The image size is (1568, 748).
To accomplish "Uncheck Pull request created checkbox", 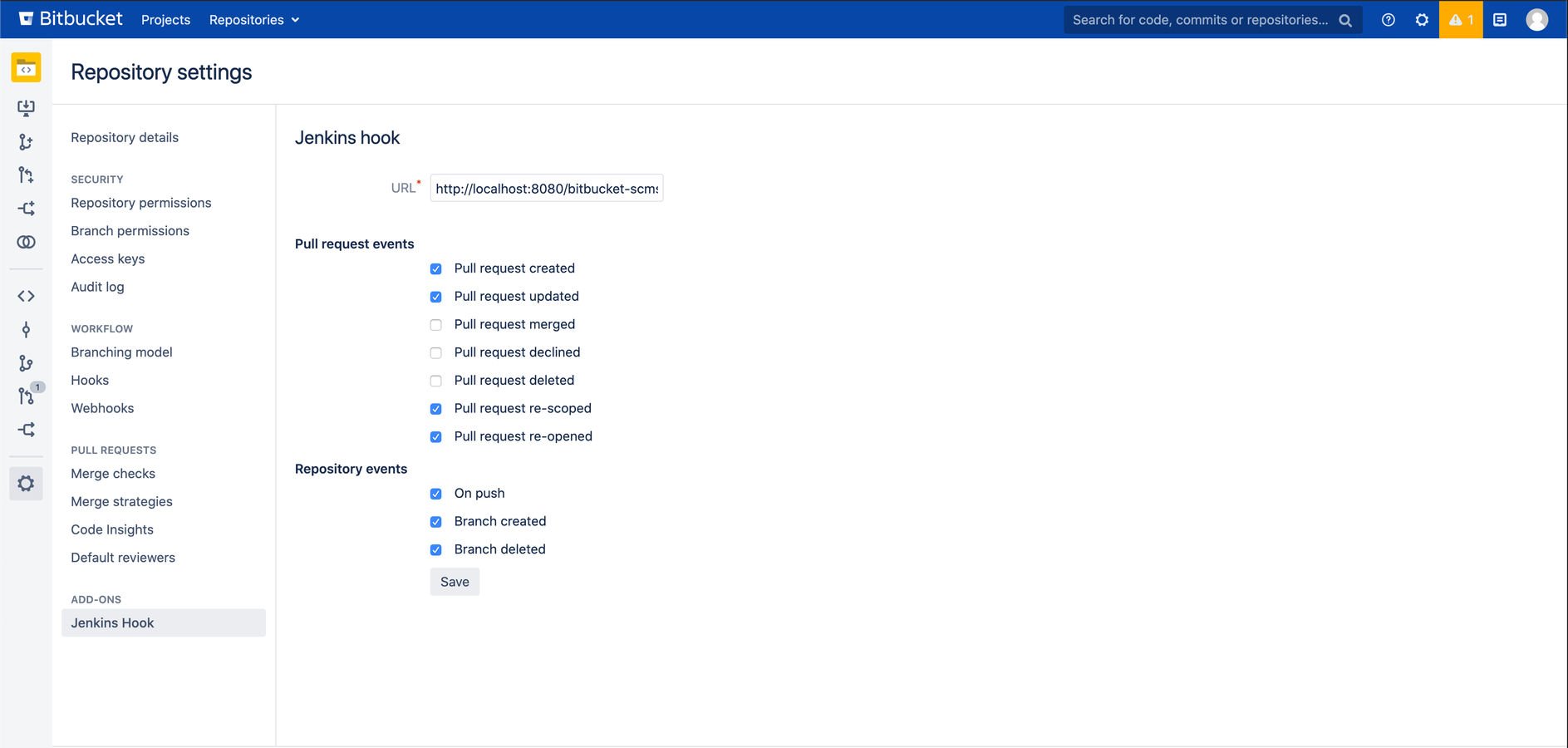I will click(435, 268).
